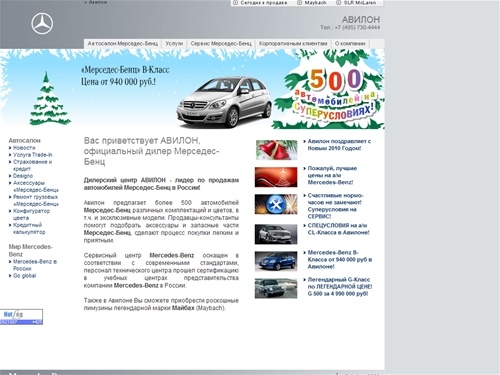
Task: Click the Автосалон sidebar section heading
Action: coord(24,140)
